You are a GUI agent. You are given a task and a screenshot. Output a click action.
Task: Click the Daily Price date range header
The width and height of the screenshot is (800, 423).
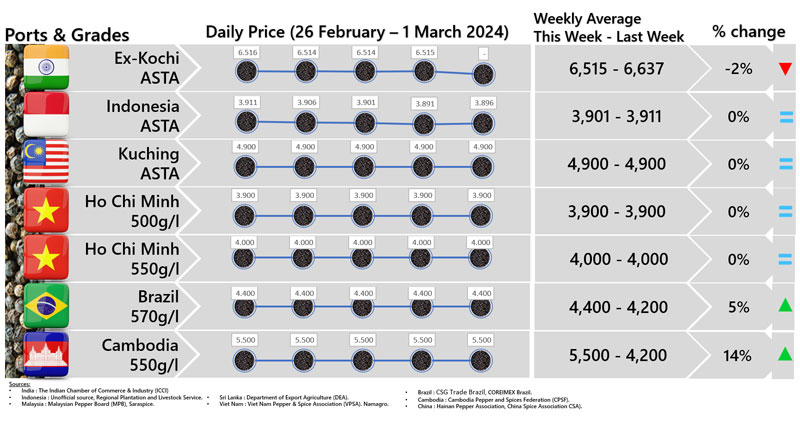click(356, 31)
